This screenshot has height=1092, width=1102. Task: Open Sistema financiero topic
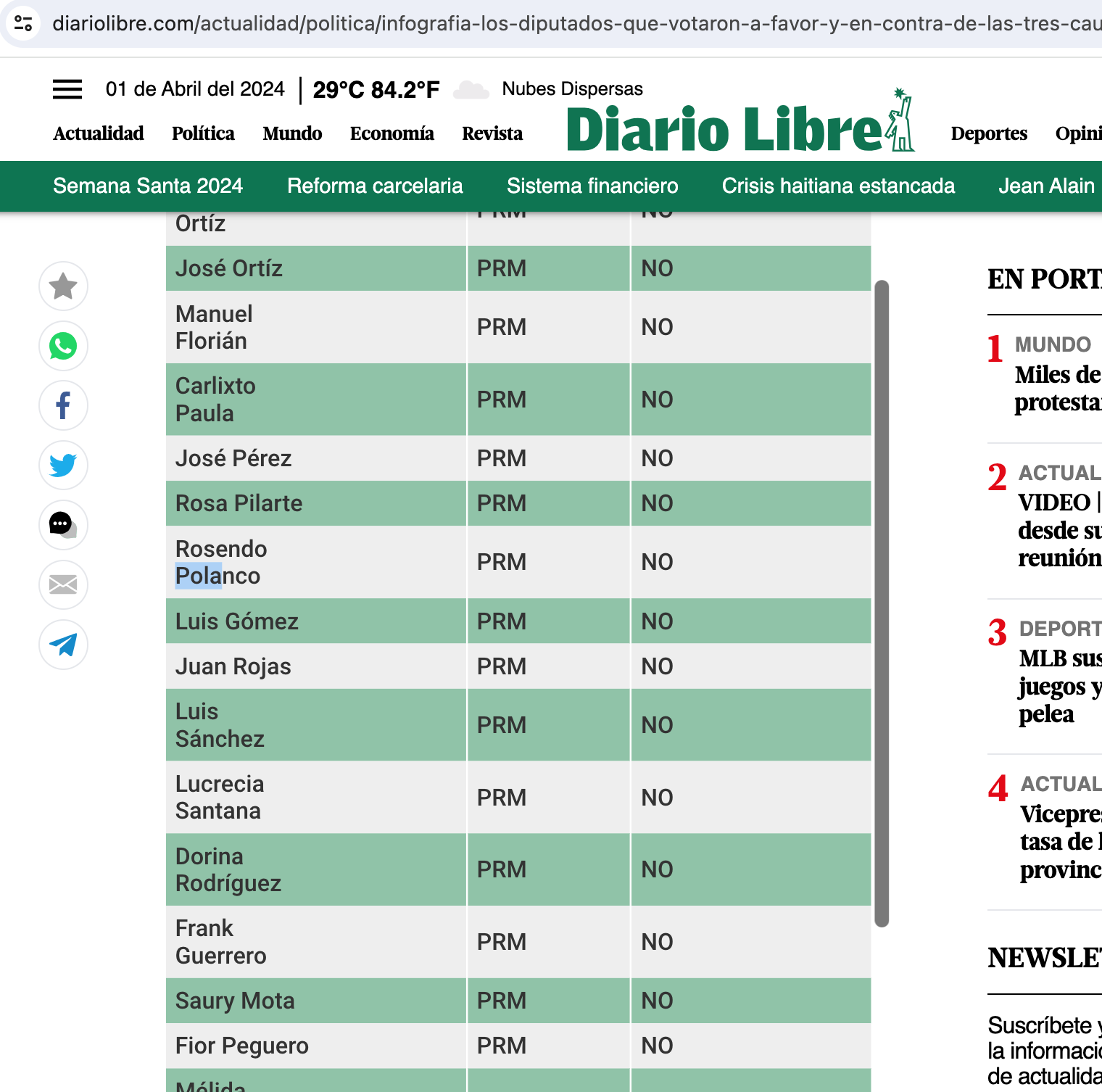(x=592, y=186)
